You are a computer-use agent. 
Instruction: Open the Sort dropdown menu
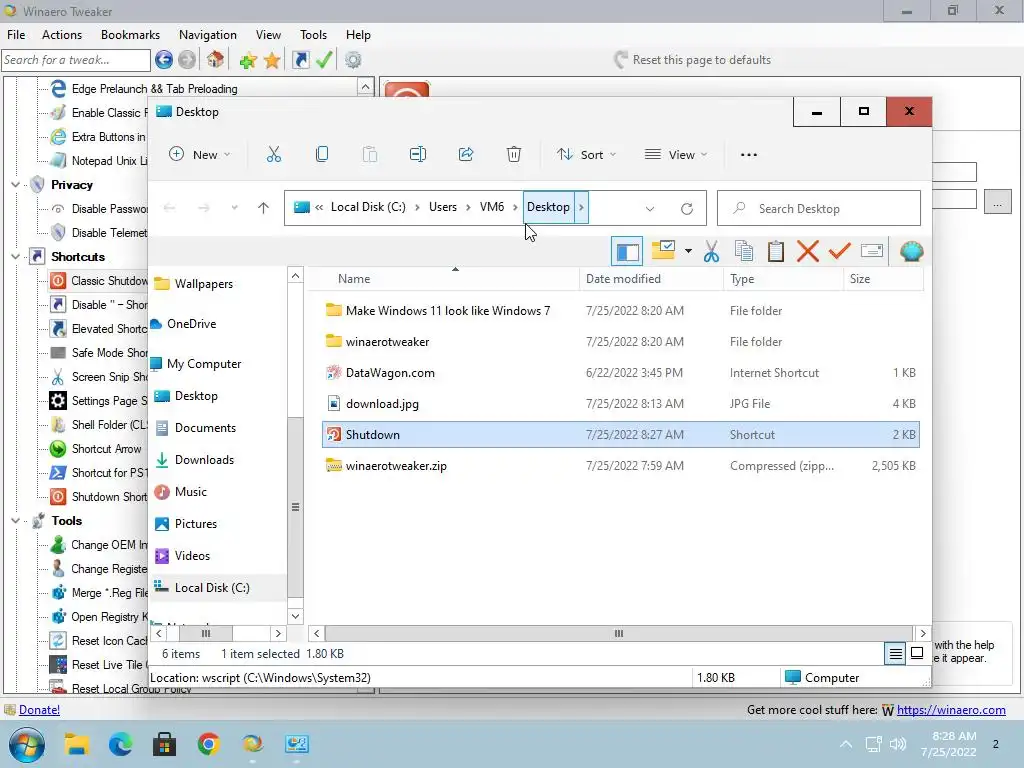pyautogui.click(x=586, y=155)
